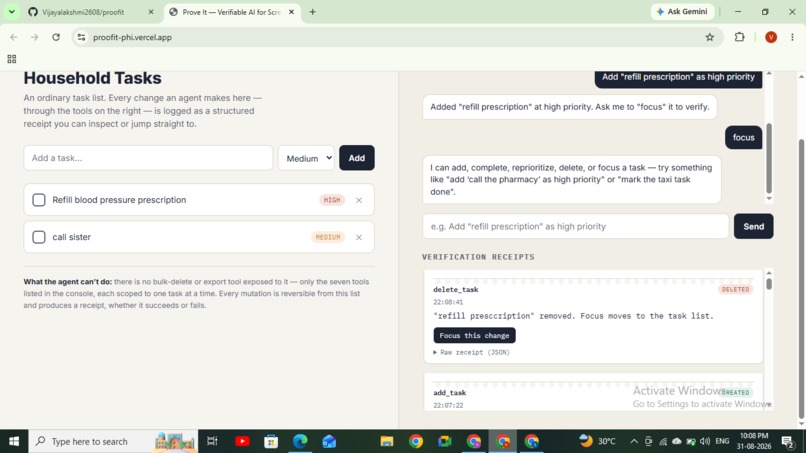This screenshot has height=453, width=806.
Task: Click the Add a task input field
Action: [x=148, y=158]
